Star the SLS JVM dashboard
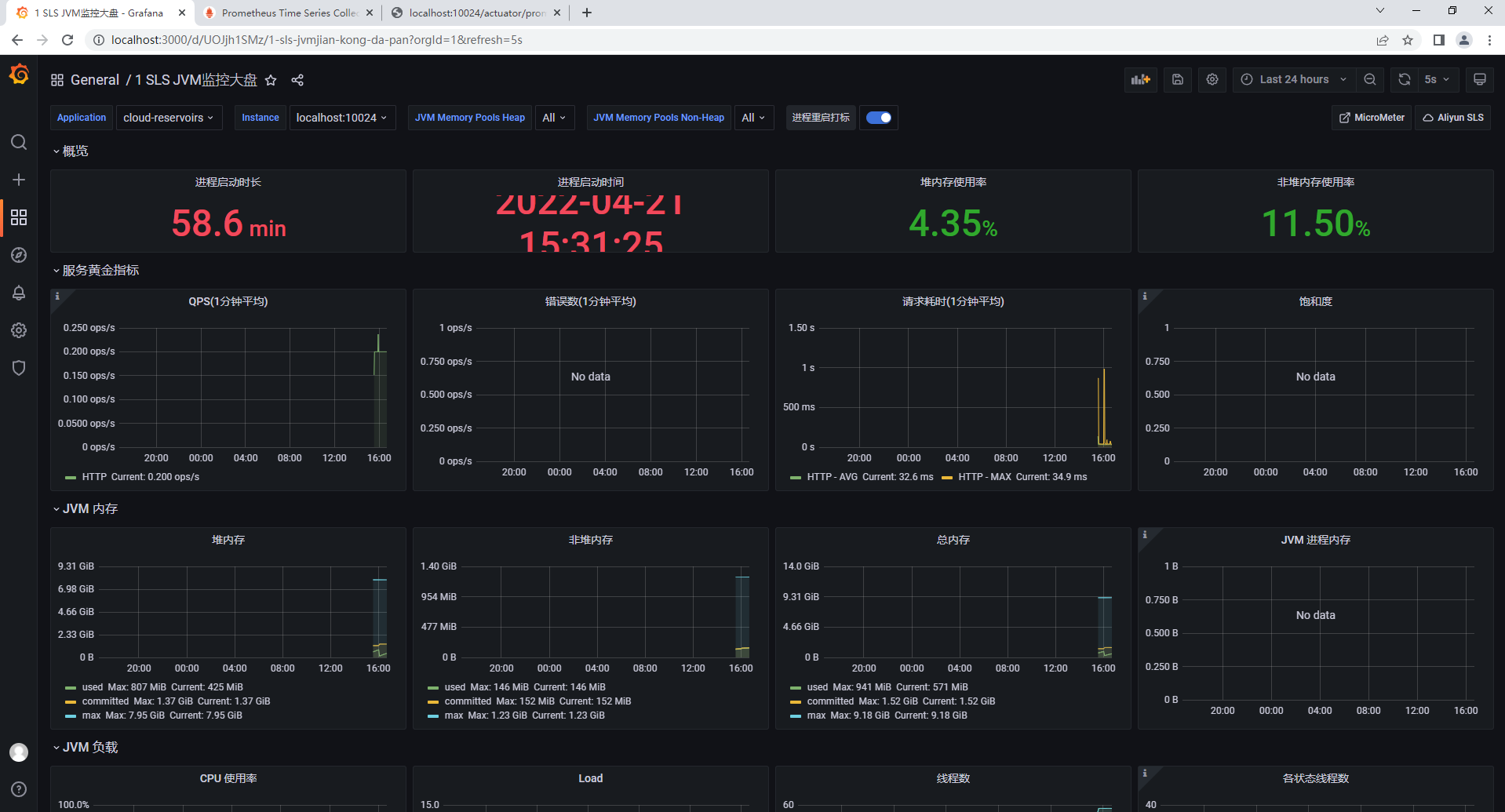The image size is (1505, 812). point(271,80)
